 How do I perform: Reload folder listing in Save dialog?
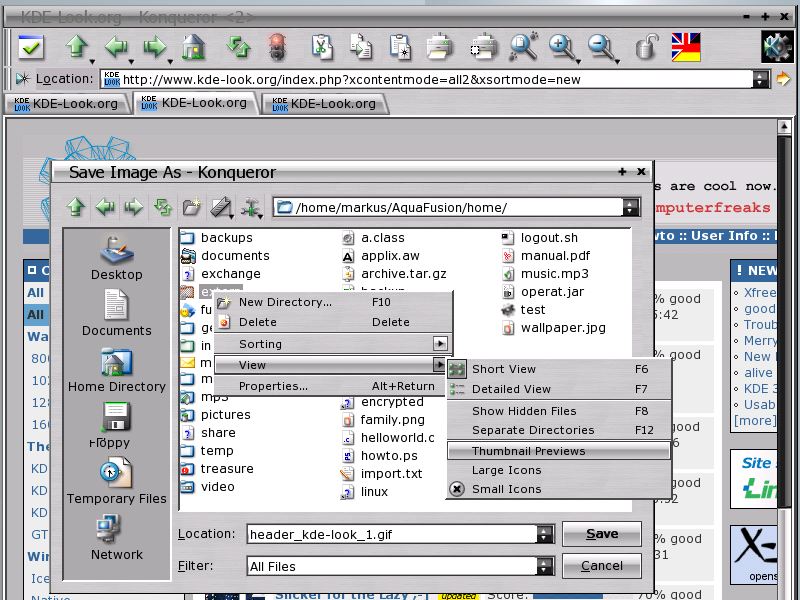click(x=163, y=207)
